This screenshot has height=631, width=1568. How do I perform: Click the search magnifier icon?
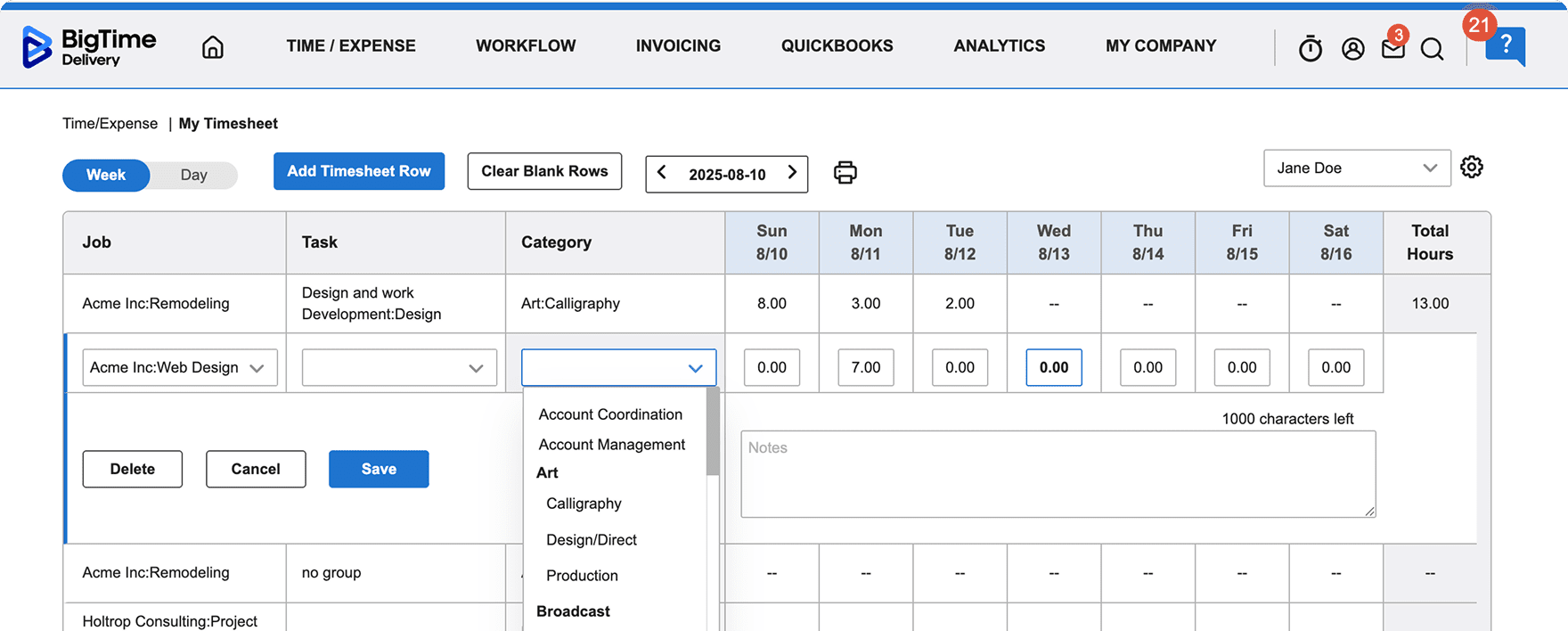click(x=1432, y=49)
